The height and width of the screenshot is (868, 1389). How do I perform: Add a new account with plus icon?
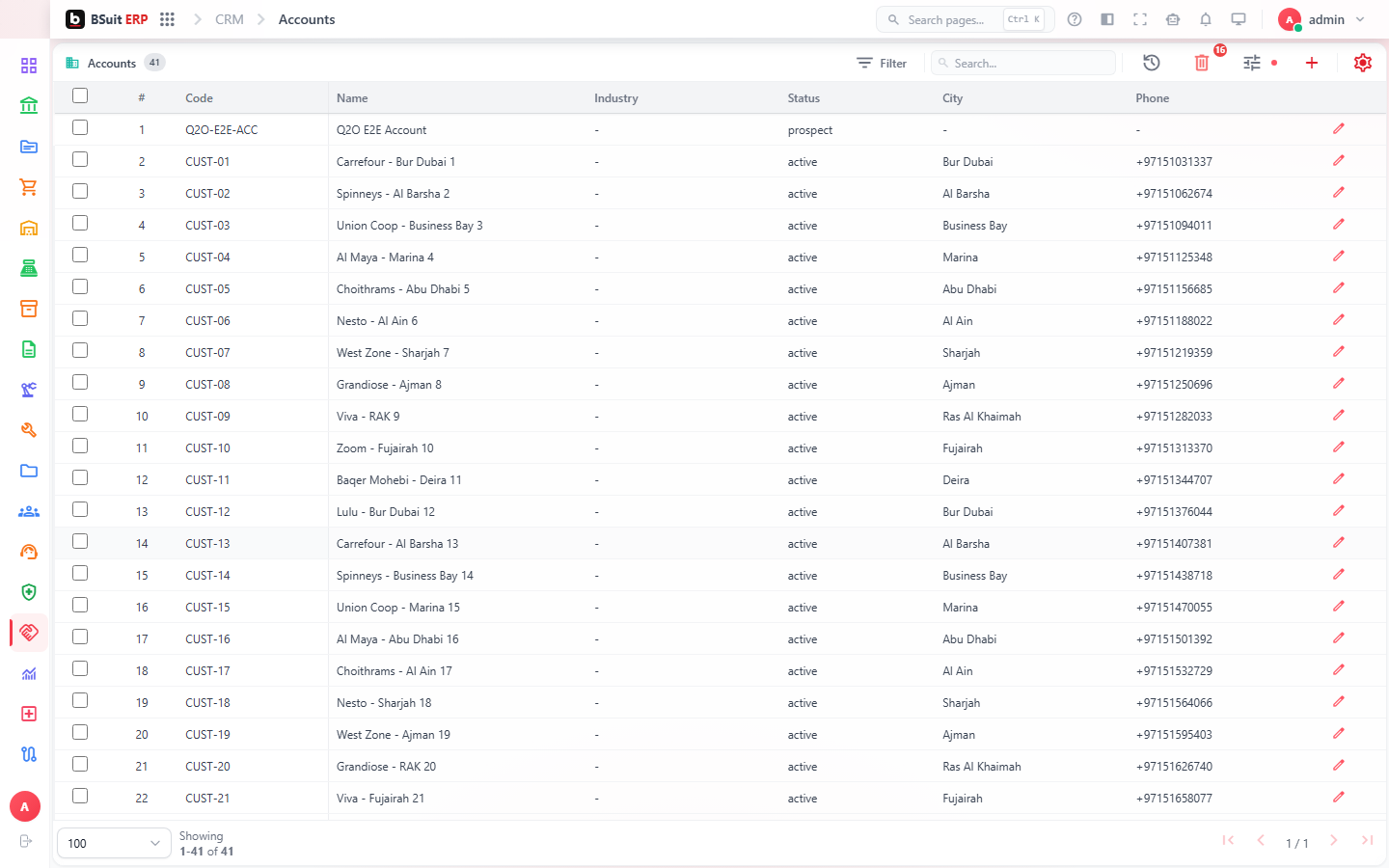1312,63
